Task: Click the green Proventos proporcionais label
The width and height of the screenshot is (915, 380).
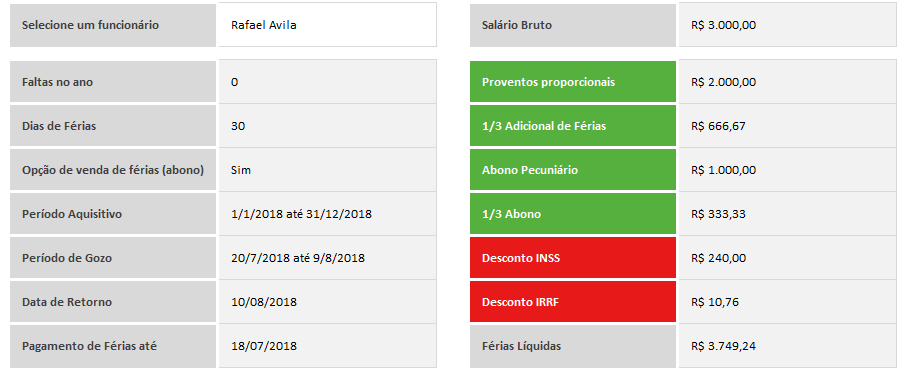Action: (572, 82)
